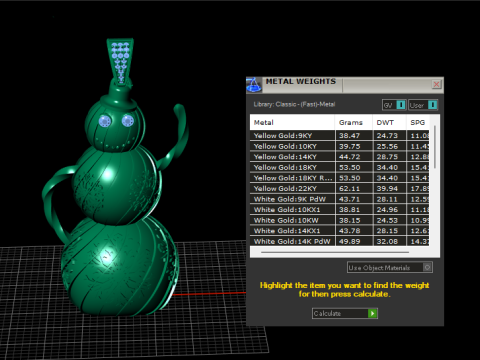
Task: Click grams value 49.89
Action: 349,241
